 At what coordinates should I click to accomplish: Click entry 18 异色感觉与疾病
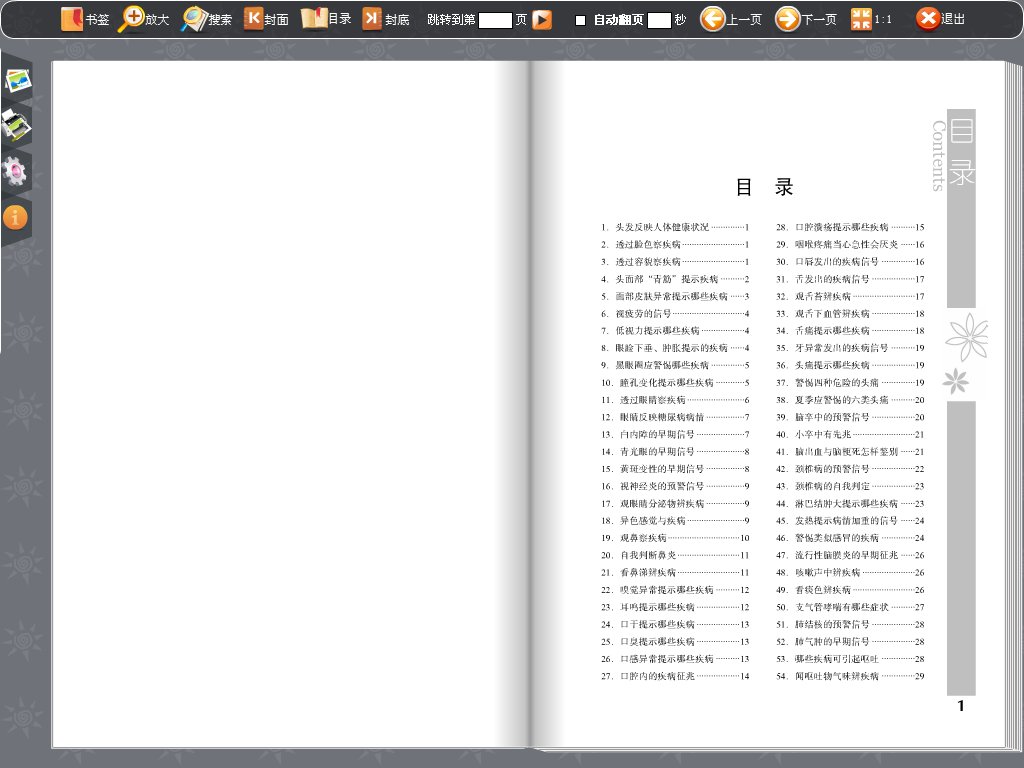click(x=675, y=520)
